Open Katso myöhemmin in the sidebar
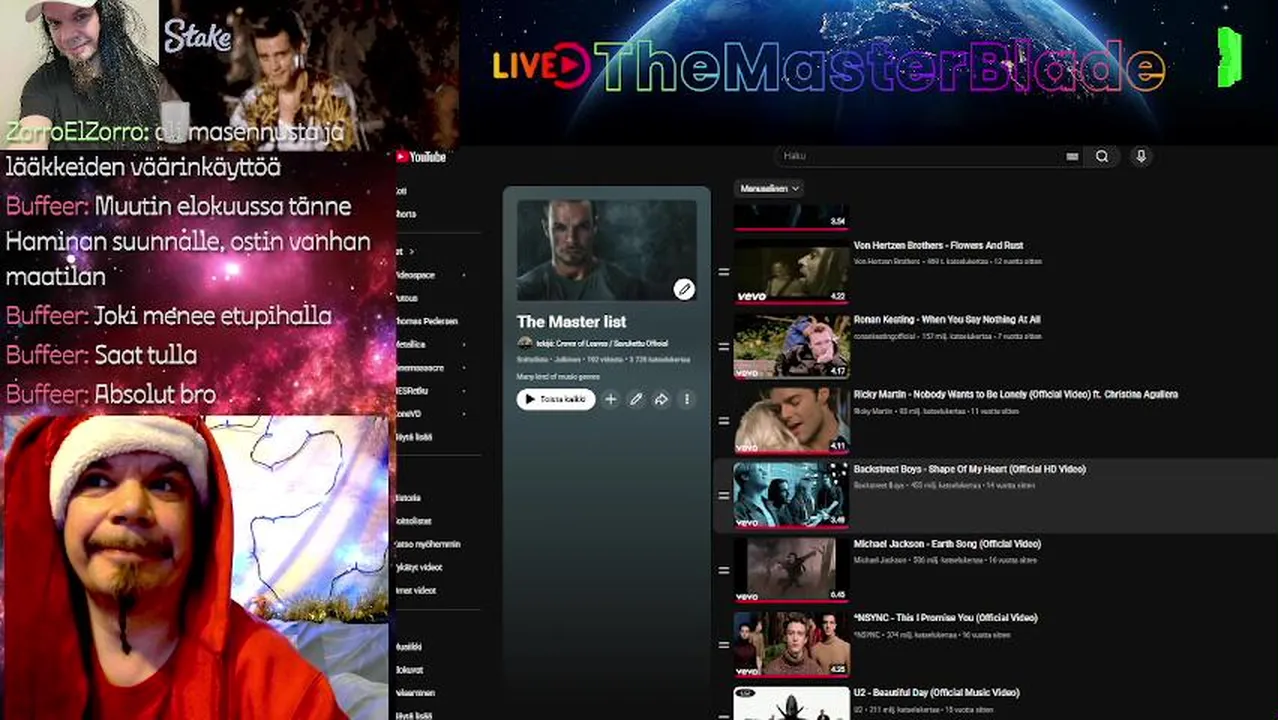1278x720 pixels. [428, 544]
